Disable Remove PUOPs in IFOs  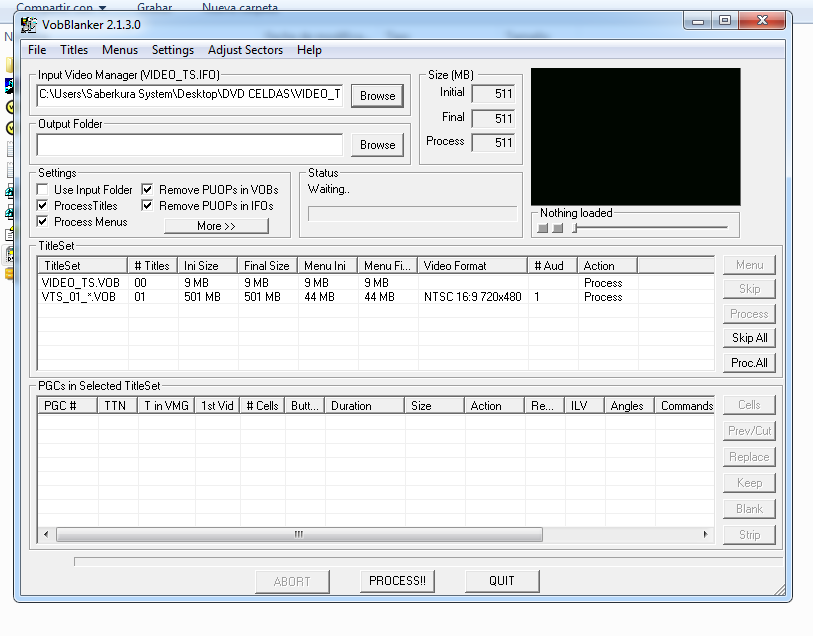click(148, 206)
